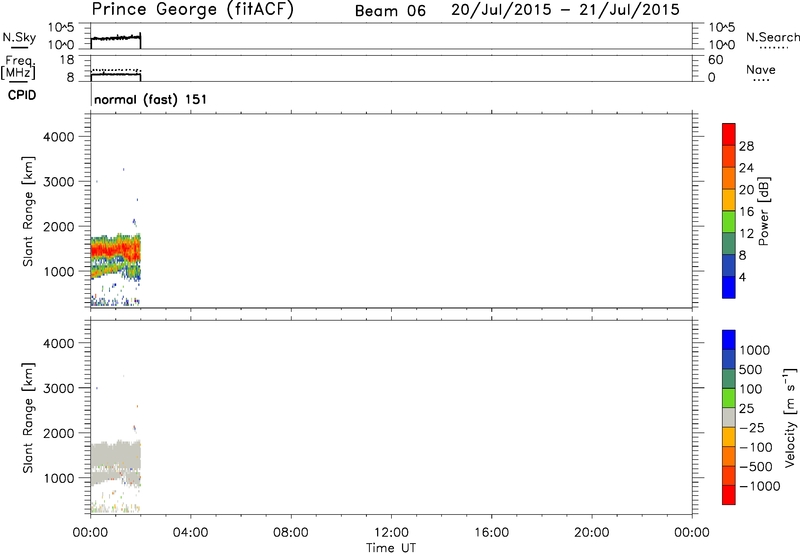Click the '3000' tick in velocity panel
The height and width of the screenshot is (554, 800).
[59, 388]
